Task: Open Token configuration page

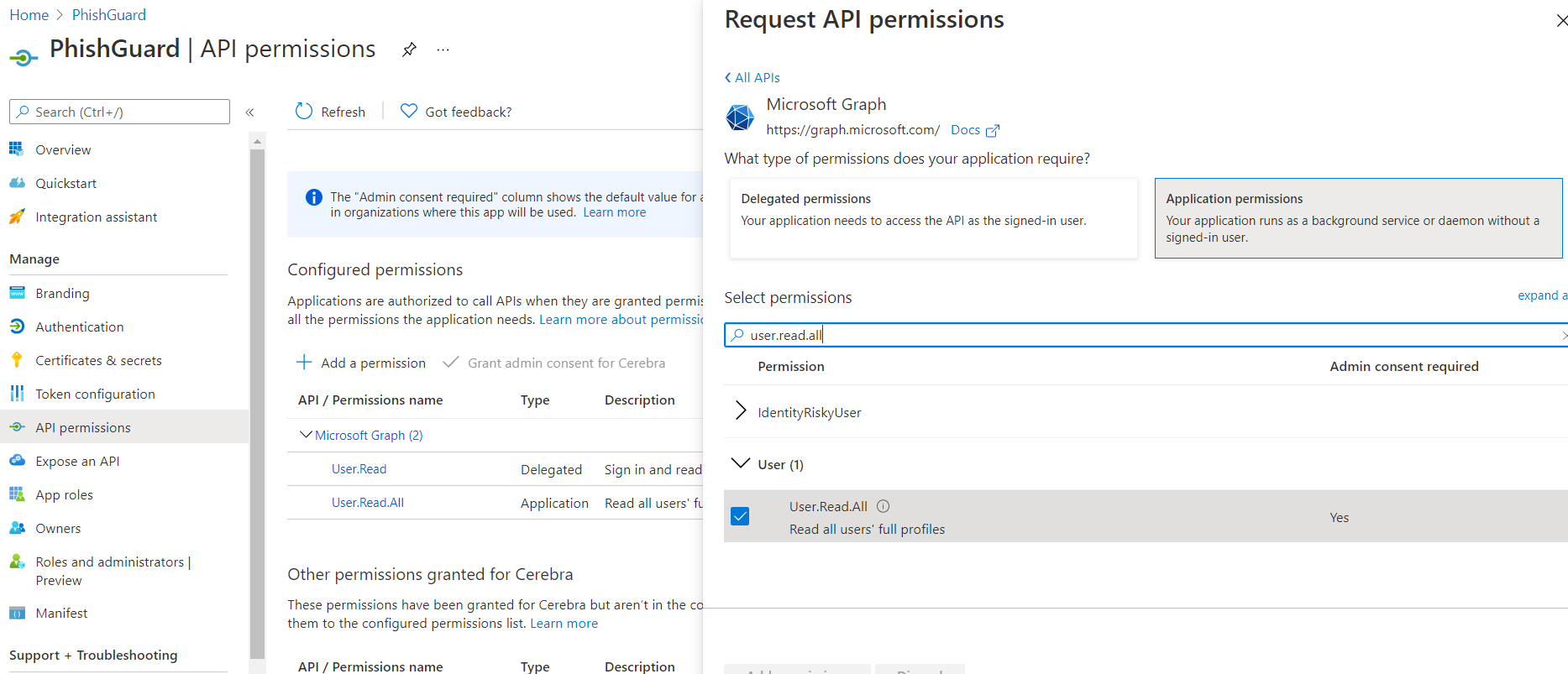Action: pos(95,394)
